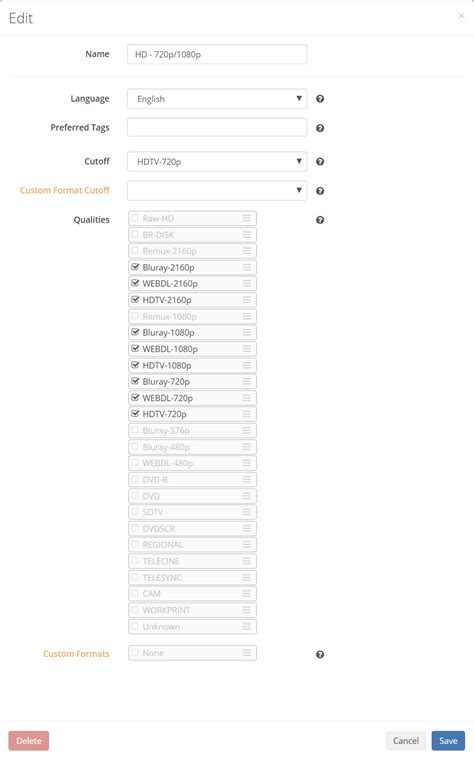The image size is (474, 759).
Task: Click the help icon next to Cutoff
Action: tap(320, 162)
